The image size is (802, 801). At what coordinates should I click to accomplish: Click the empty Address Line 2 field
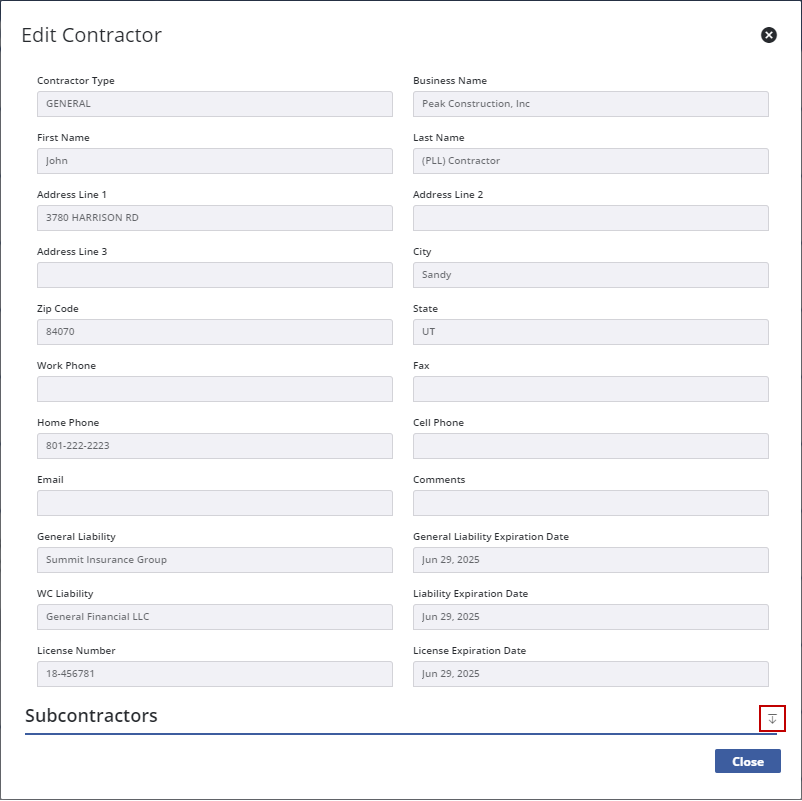click(x=590, y=218)
